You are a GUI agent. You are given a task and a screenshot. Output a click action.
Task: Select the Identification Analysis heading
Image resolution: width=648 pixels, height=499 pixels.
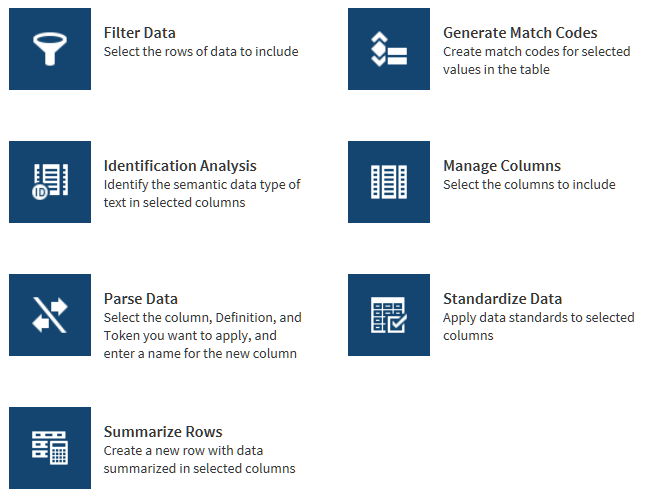pyautogui.click(x=180, y=166)
